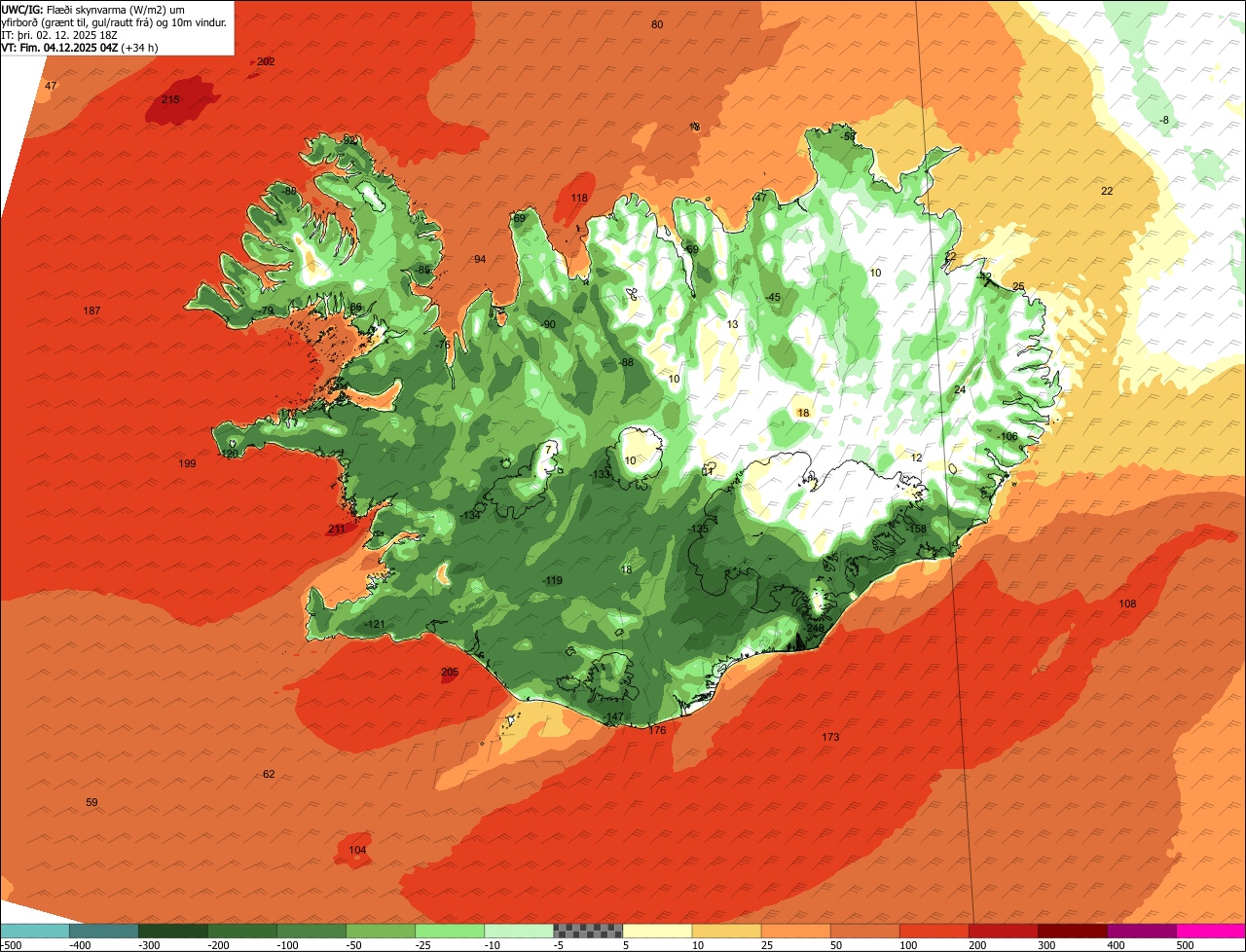Click the 'VT: Fim. 04.12.2025 04Z' forecast time
The width and height of the screenshot is (1246, 952).
(x=60, y=48)
